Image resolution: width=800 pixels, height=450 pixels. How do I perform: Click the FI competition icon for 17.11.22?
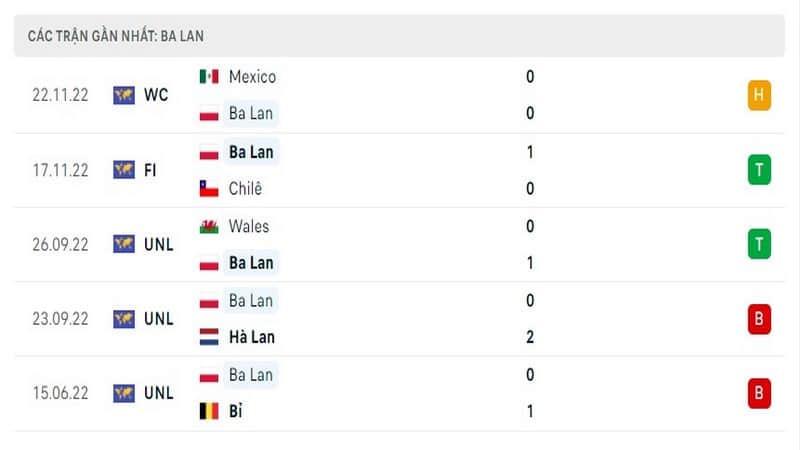[x=124, y=170]
